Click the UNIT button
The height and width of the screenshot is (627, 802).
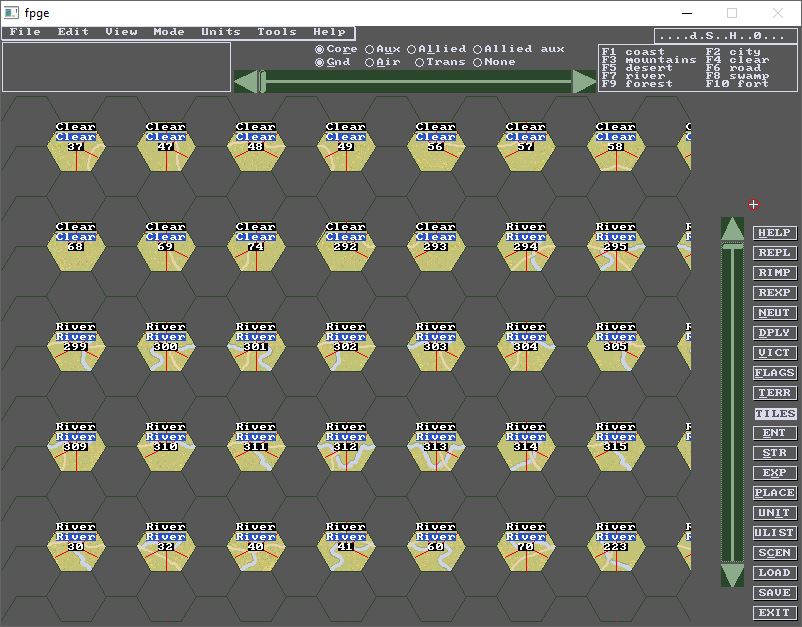[x=774, y=513]
